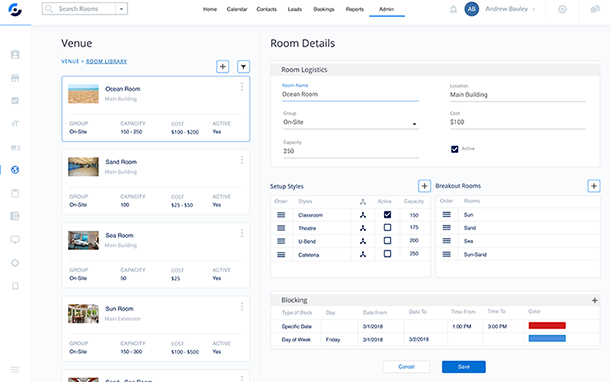Add a new blocking entry
Image resolution: width=611 pixels, height=382 pixels.
(x=595, y=301)
